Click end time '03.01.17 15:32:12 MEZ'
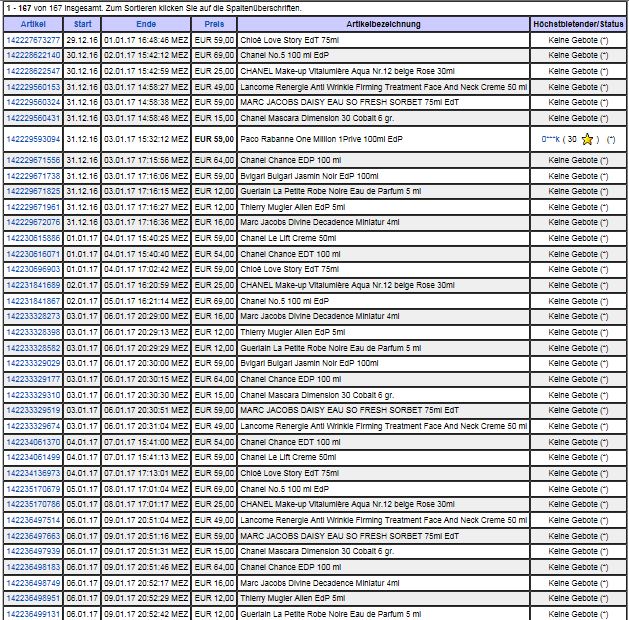629x620 pixels. pos(146,139)
